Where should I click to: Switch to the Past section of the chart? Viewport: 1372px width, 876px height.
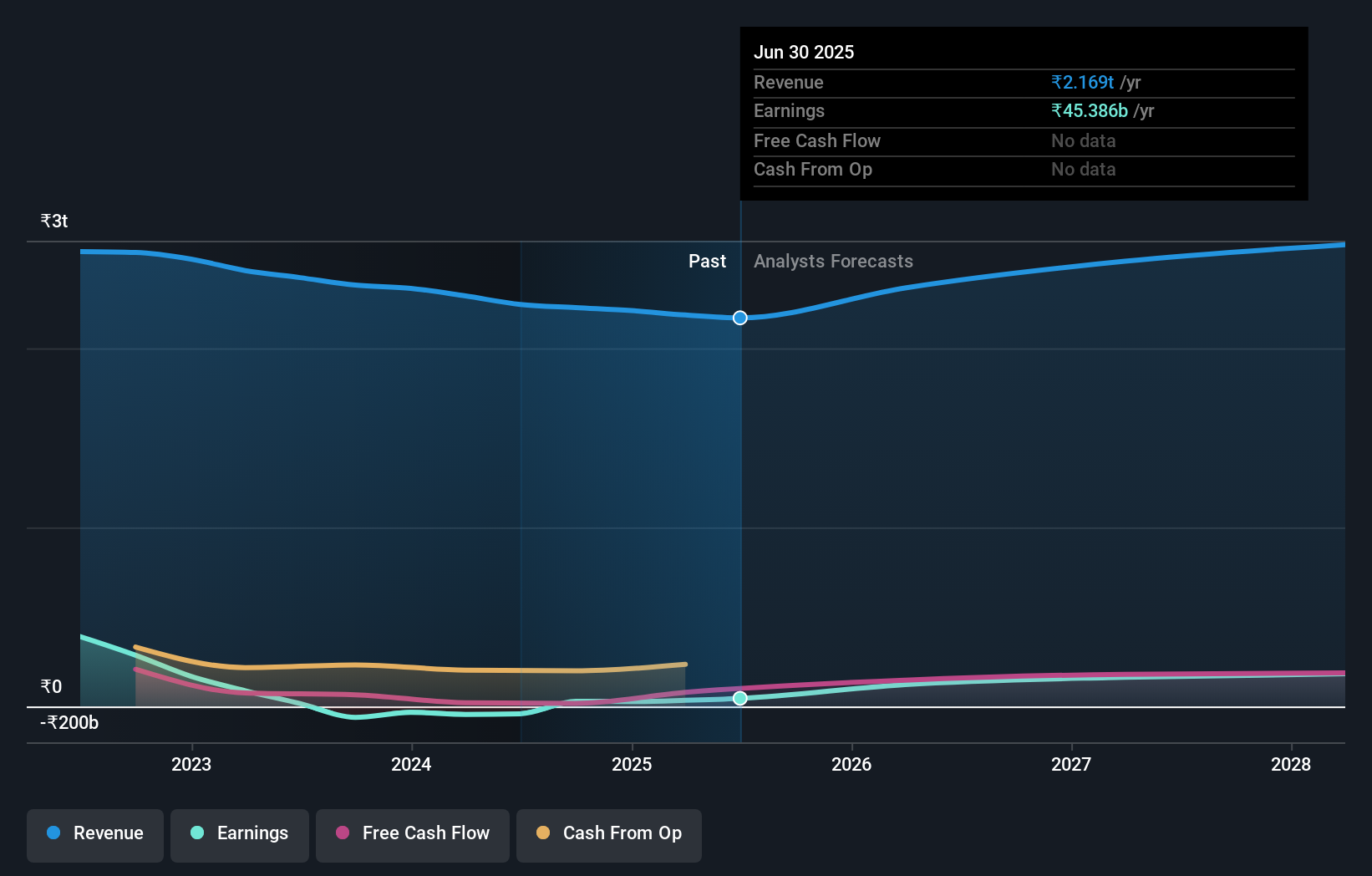point(707,261)
